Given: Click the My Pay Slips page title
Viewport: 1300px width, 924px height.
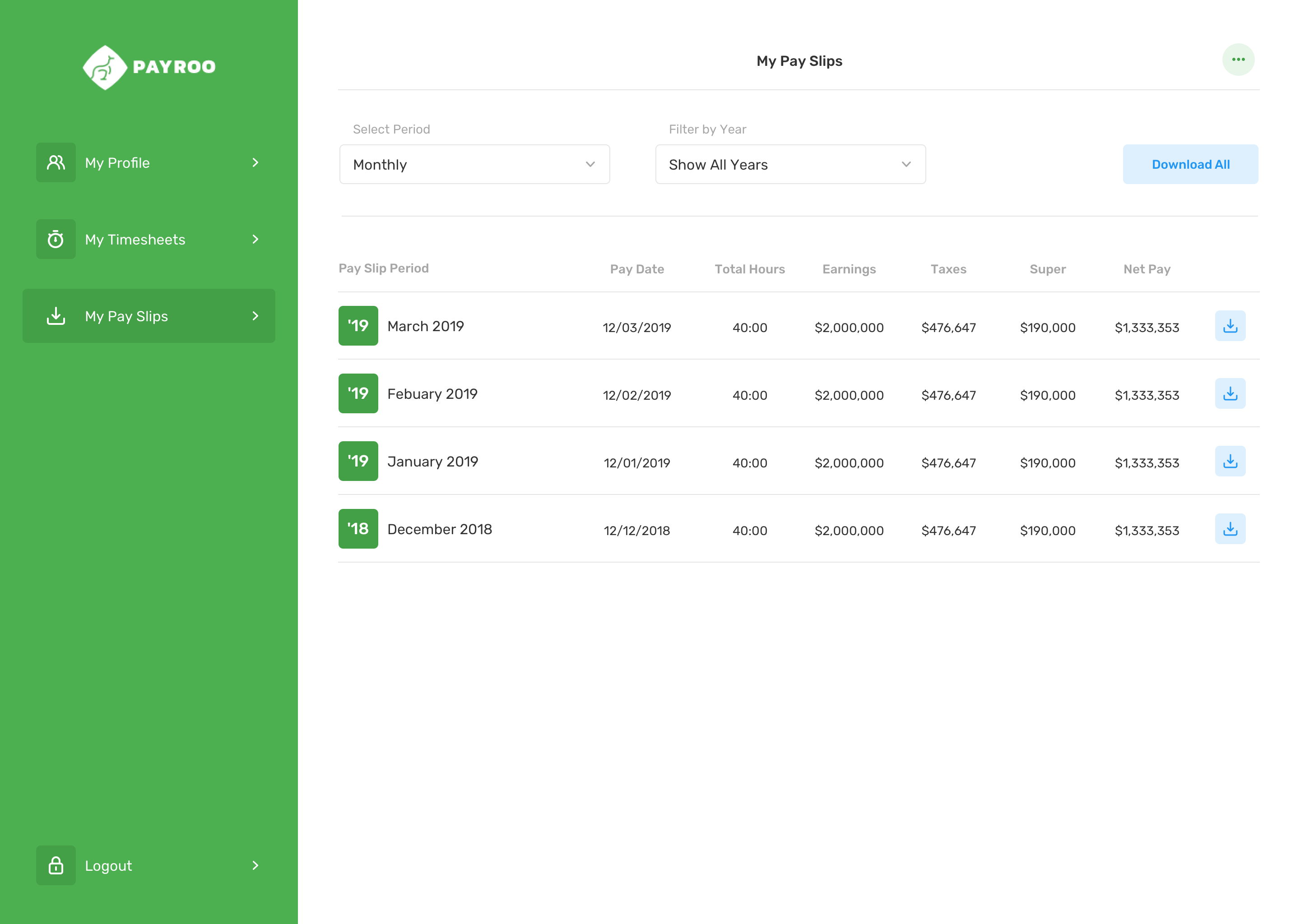Looking at the screenshot, I should point(799,61).
